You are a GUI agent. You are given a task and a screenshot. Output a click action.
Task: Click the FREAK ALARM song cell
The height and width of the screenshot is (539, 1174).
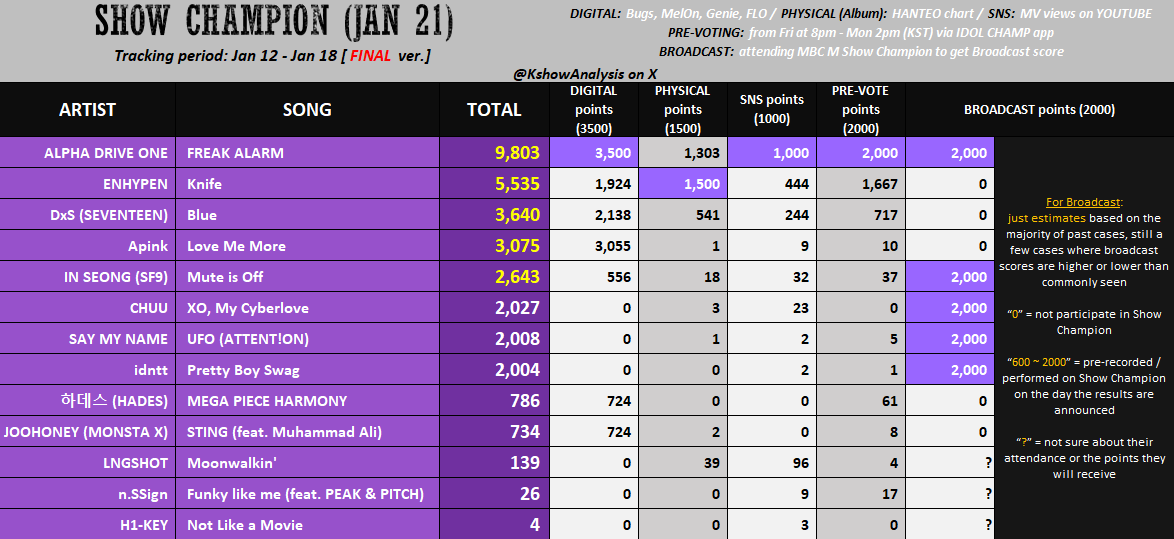308,153
